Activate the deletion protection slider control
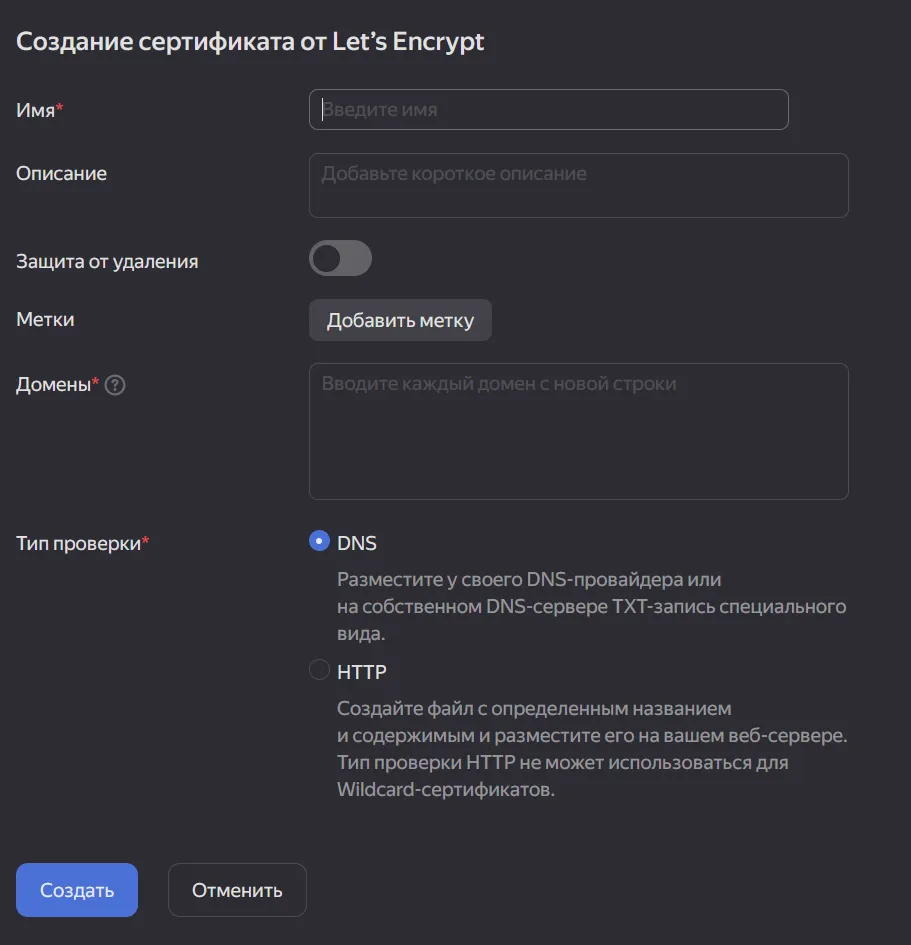 tap(340, 258)
